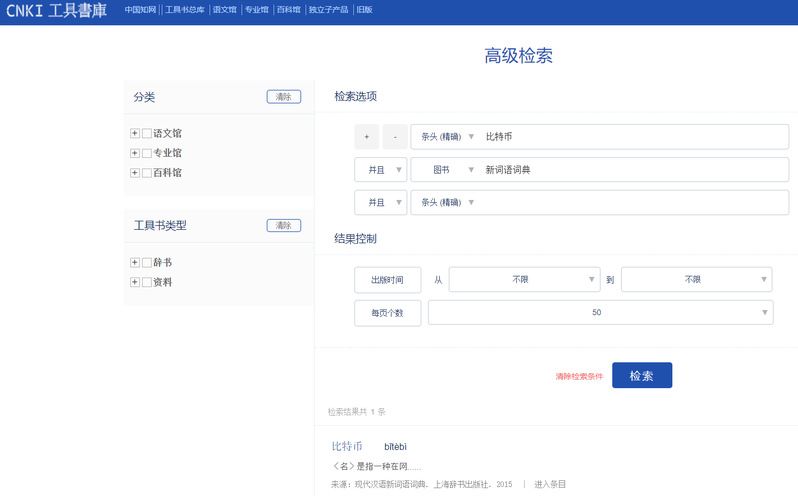This screenshot has width=798, height=496.
Task: Go to 独立子产品 in top navigation
Action: (x=328, y=10)
